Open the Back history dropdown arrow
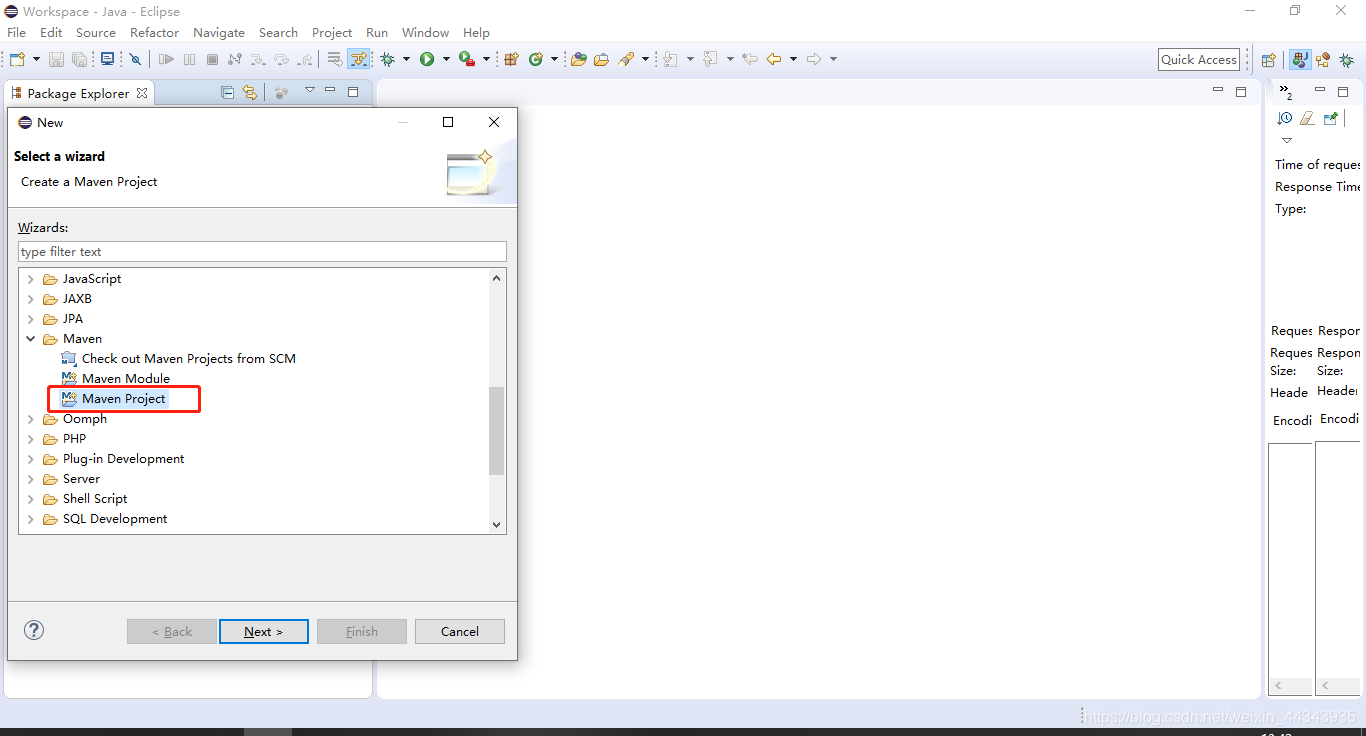The image size is (1366, 736). tap(793, 60)
